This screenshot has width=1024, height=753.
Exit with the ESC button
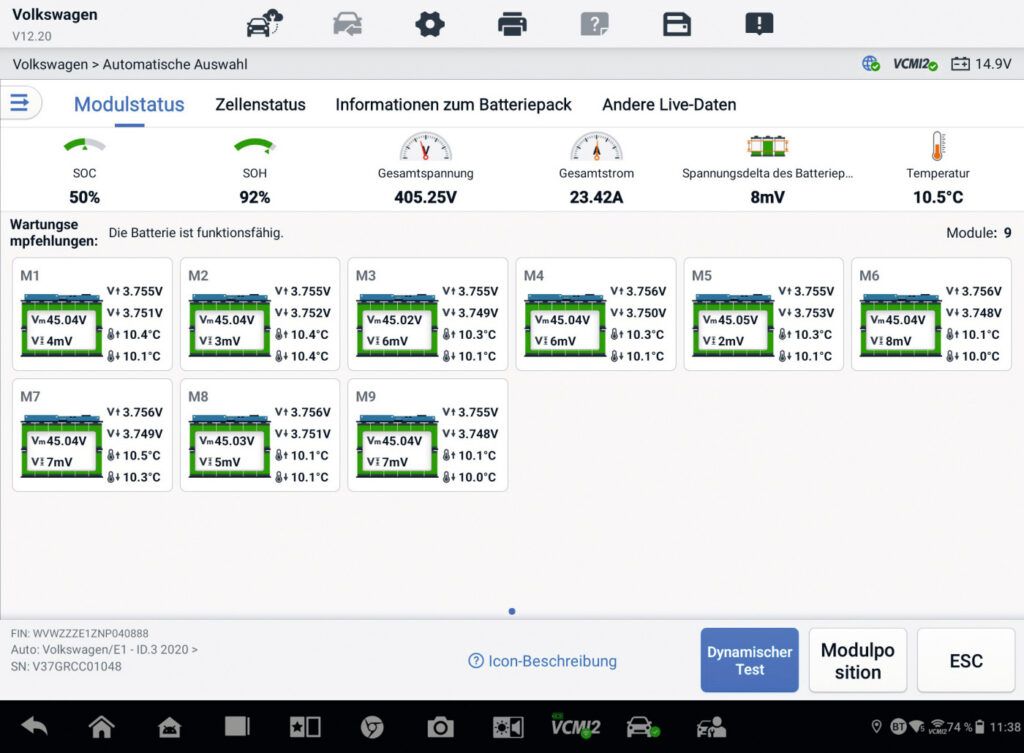click(x=965, y=660)
